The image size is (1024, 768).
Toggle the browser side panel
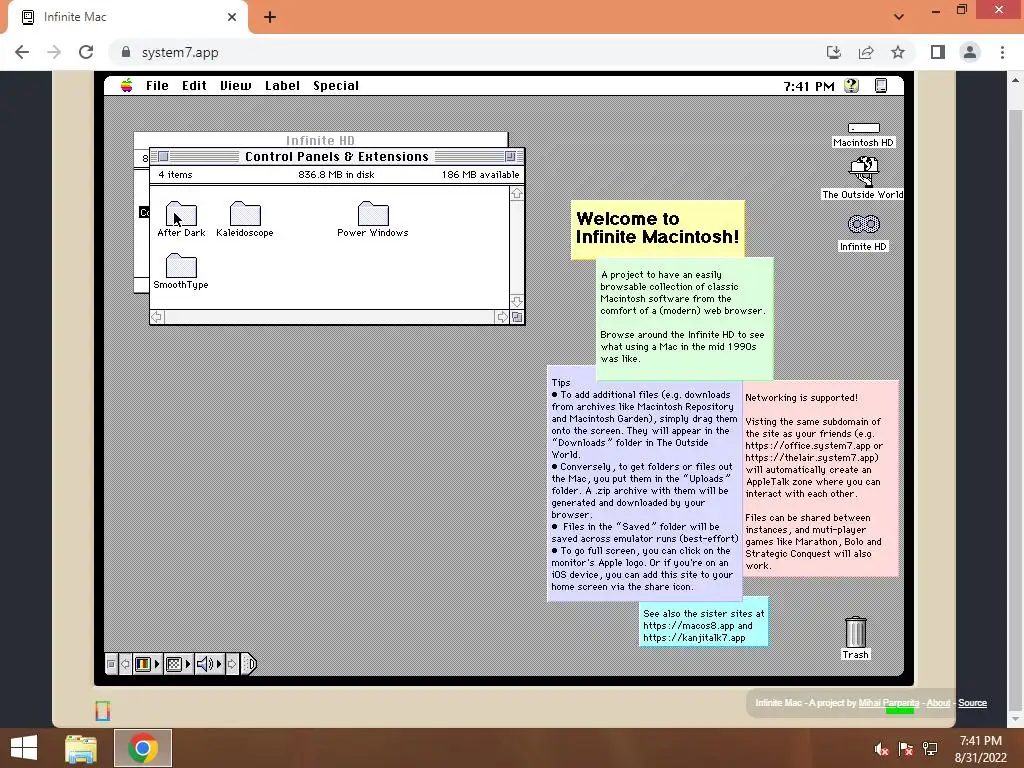938,52
